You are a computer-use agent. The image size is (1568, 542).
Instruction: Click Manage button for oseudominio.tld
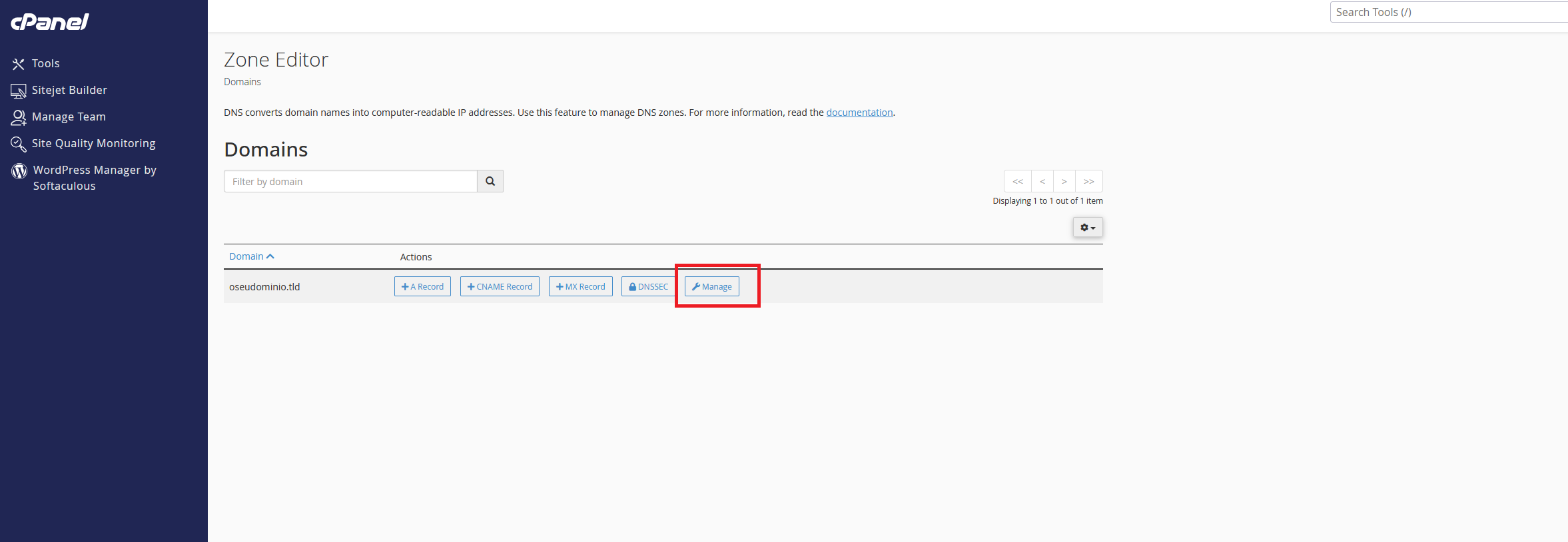711,286
